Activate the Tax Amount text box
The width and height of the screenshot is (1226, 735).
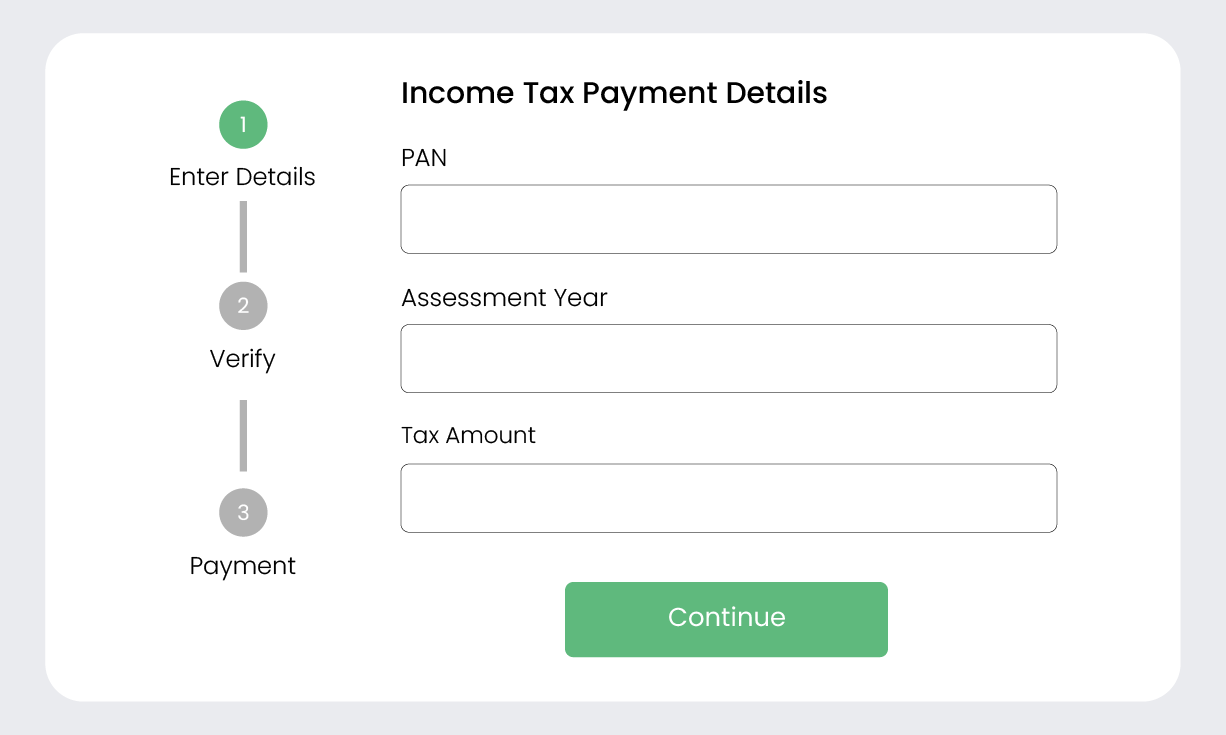(728, 498)
